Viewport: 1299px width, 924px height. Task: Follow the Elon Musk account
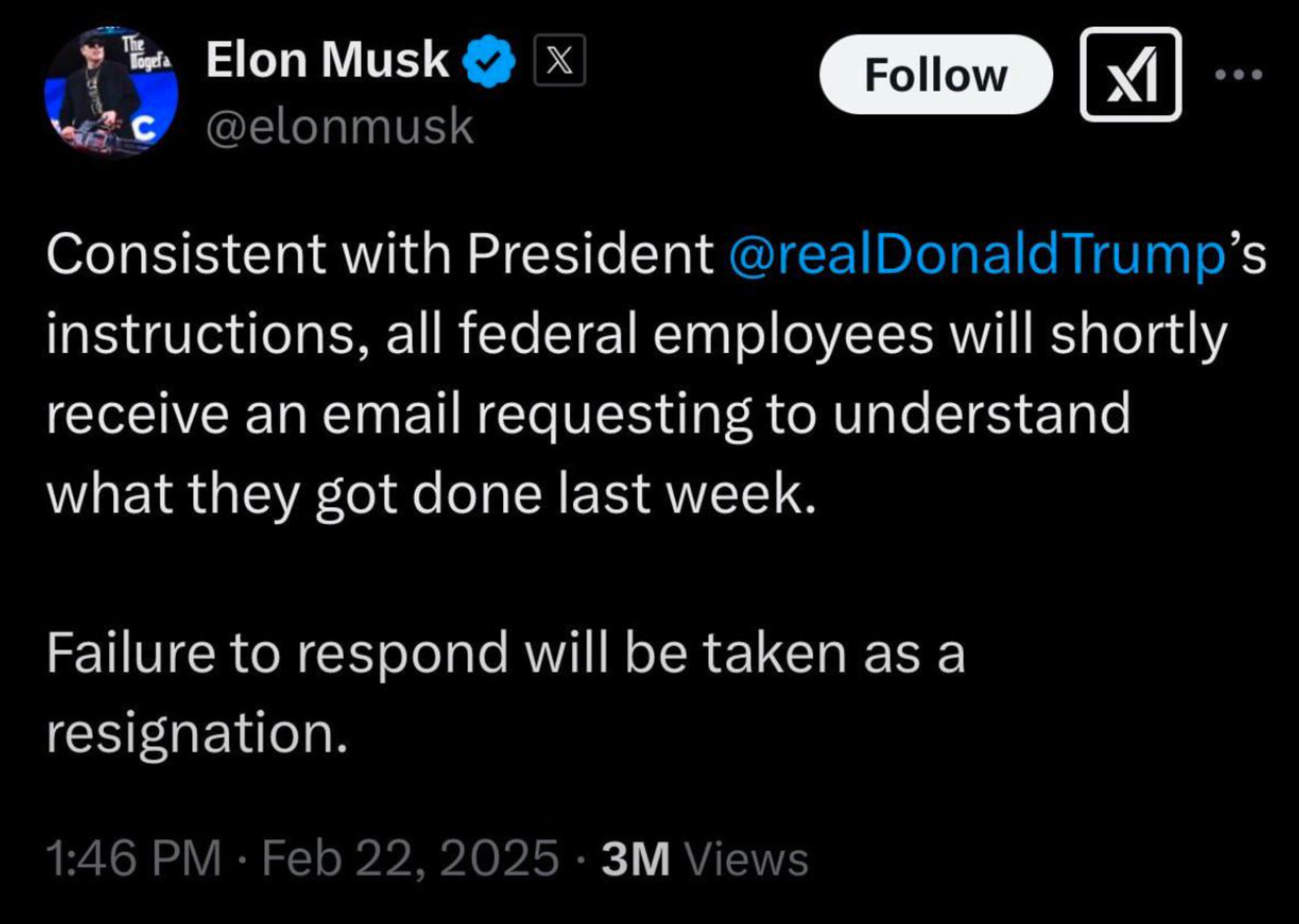point(935,75)
